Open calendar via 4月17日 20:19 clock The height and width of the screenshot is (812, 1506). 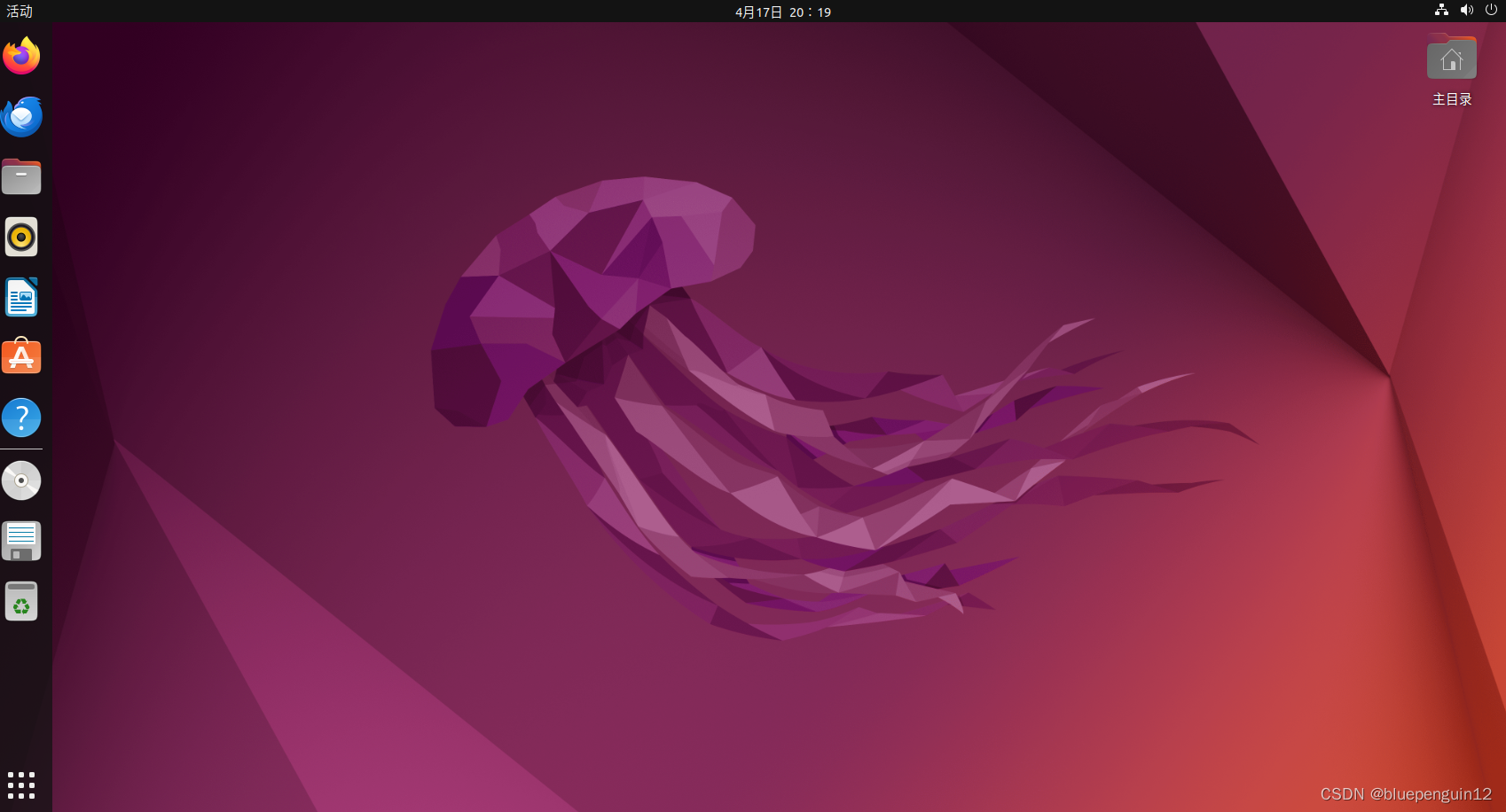[x=783, y=12]
